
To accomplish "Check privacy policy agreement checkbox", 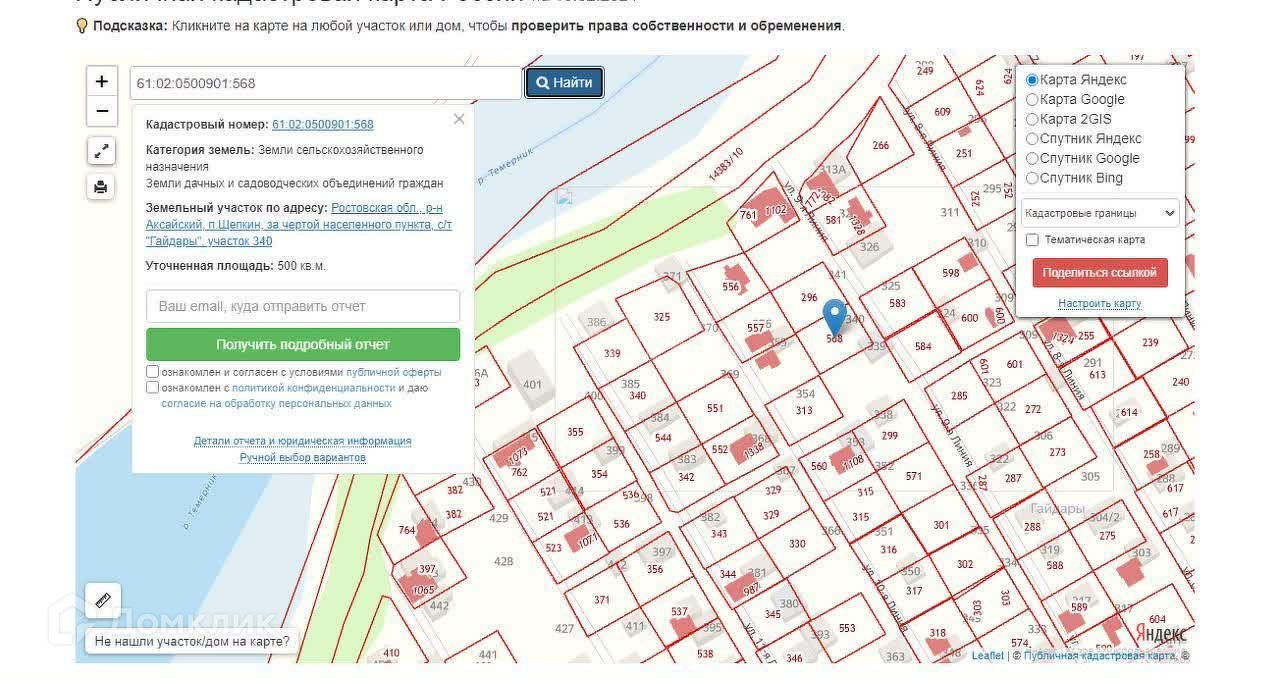I will click(153, 387).
